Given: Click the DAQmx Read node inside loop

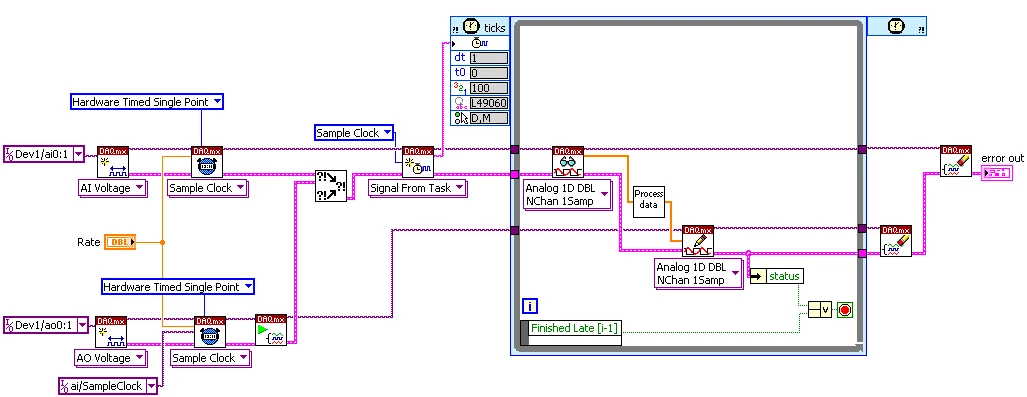Looking at the screenshot, I should pos(568,162).
